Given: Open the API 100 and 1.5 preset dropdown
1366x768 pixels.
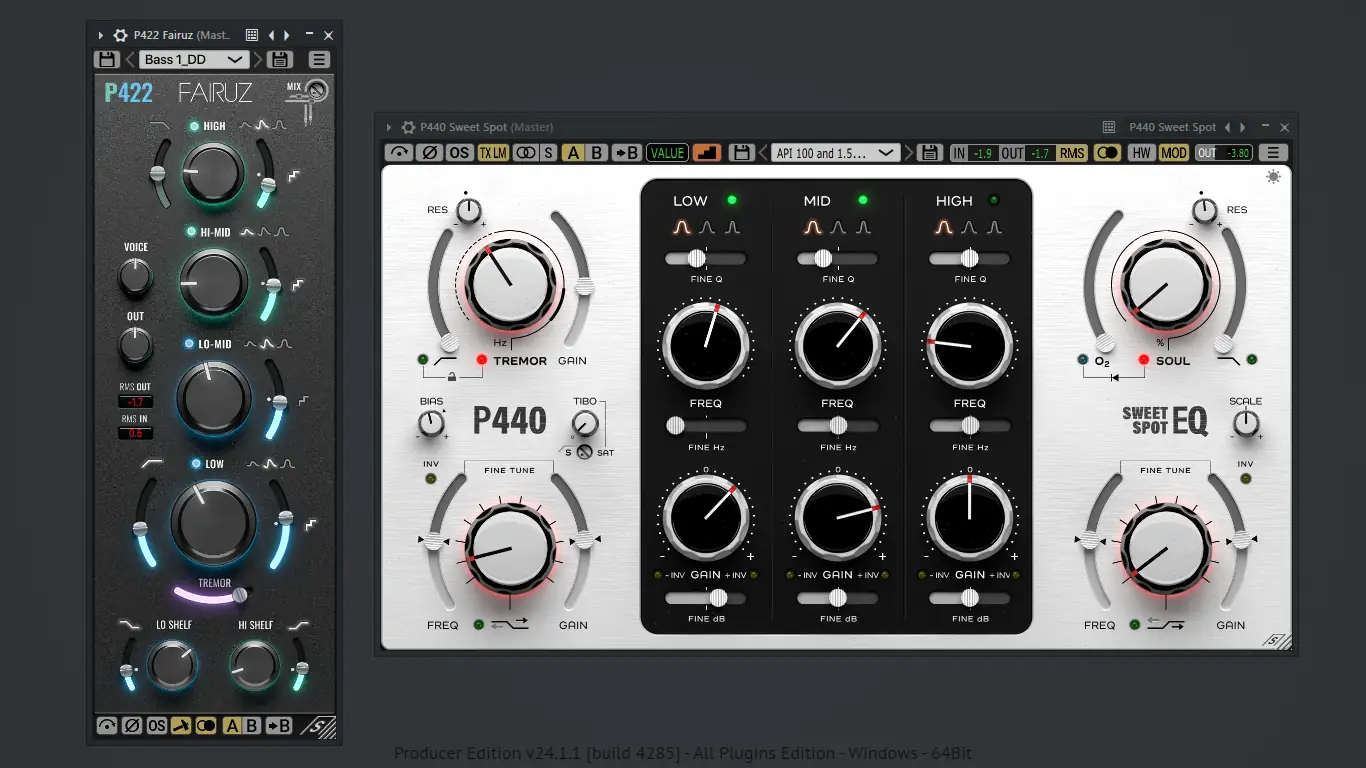Looking at the screenshot, I should [x=836, y=152].
